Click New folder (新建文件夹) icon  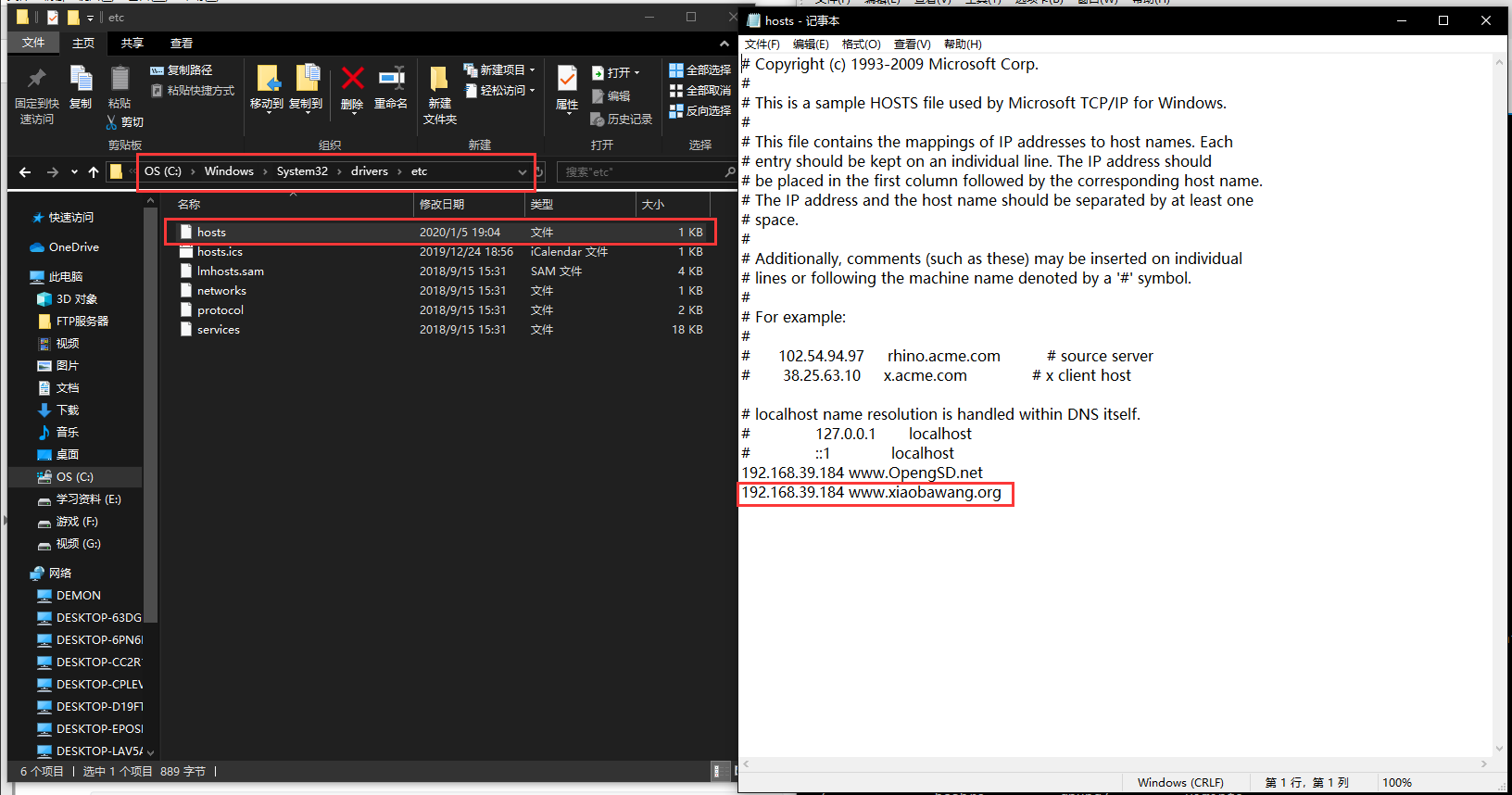[439, 79]
